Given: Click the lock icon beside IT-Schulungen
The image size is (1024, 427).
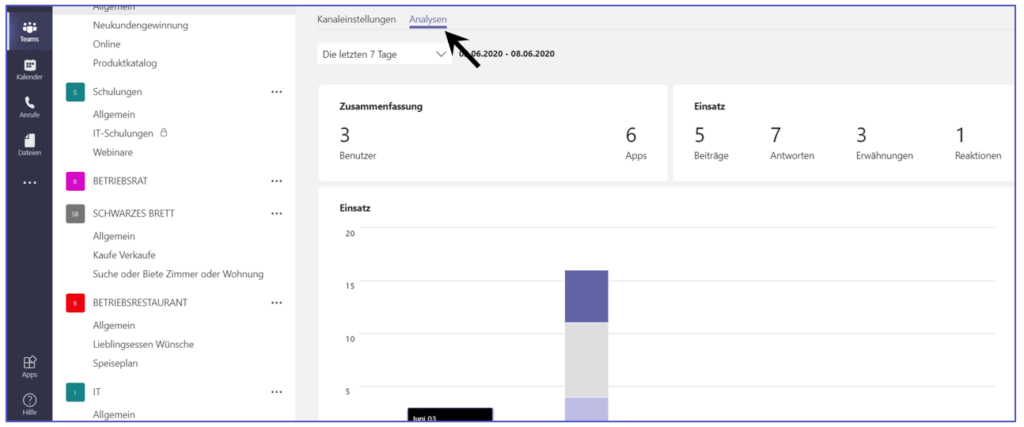Looking at the screenshot, I should [163, 133].
